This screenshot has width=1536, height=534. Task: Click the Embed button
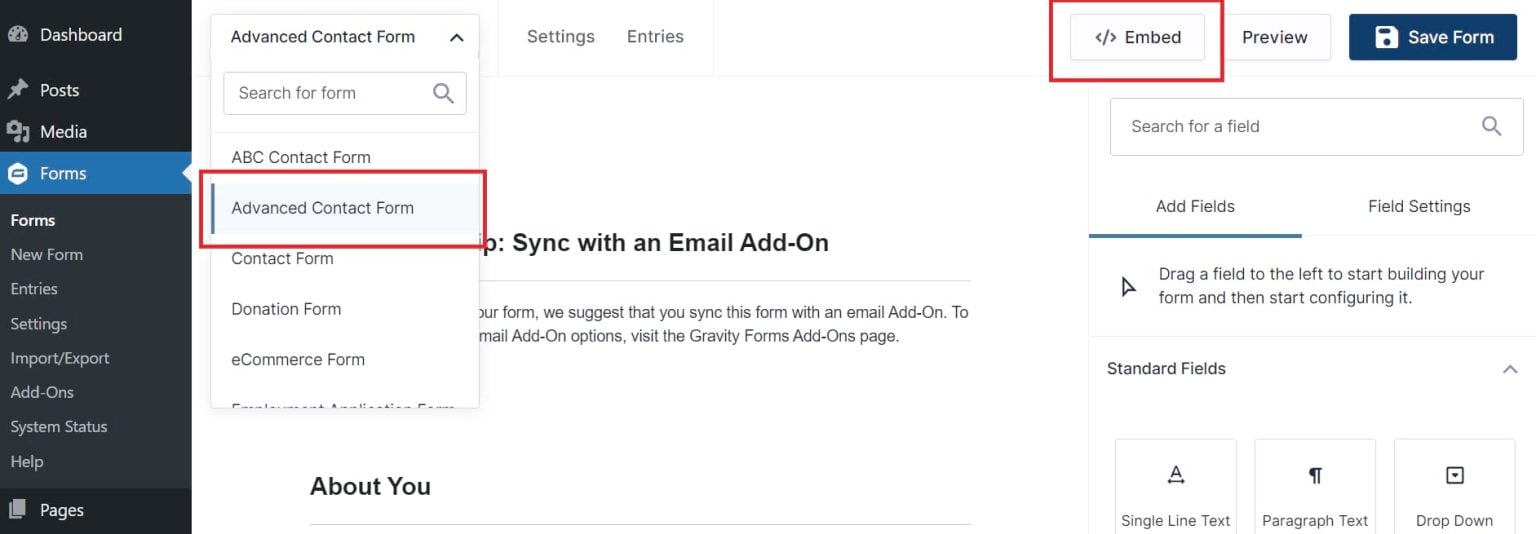1137,38
